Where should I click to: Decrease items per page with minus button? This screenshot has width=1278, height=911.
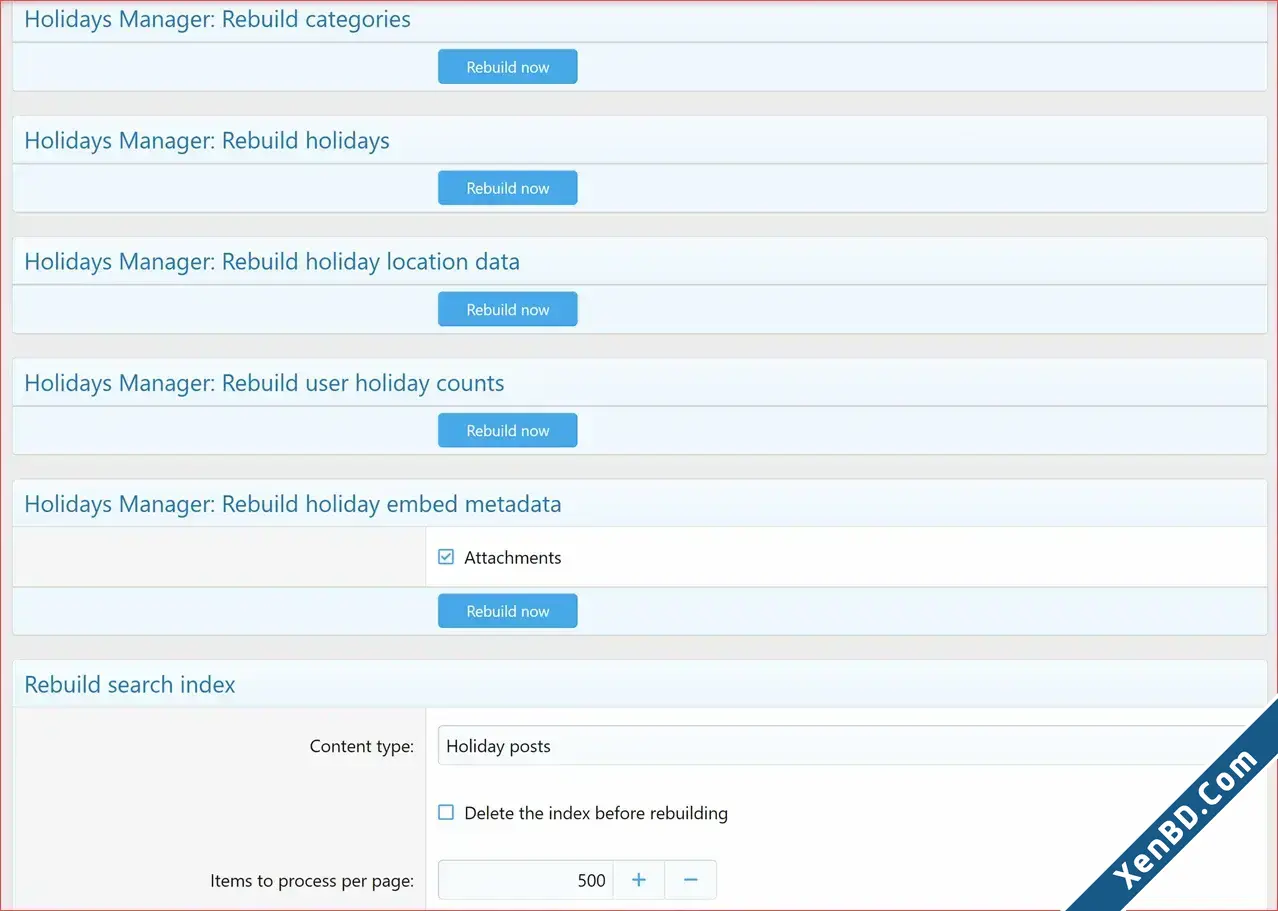coord(690,880)
